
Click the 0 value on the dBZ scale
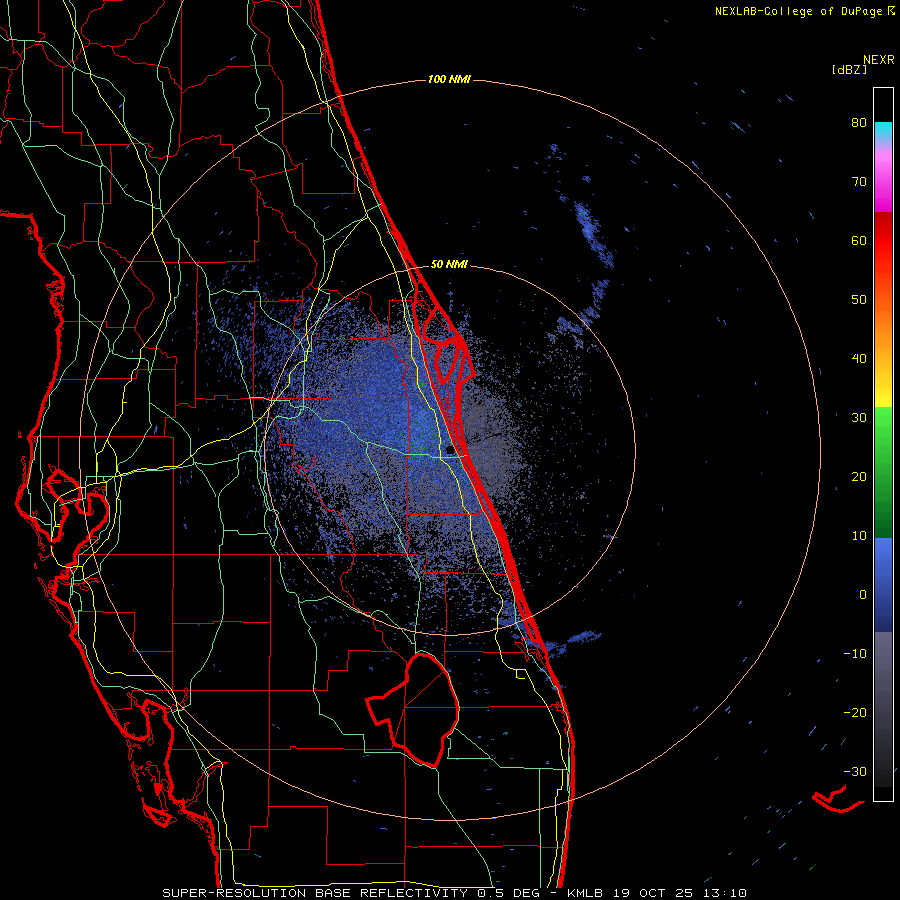point(863,595)
